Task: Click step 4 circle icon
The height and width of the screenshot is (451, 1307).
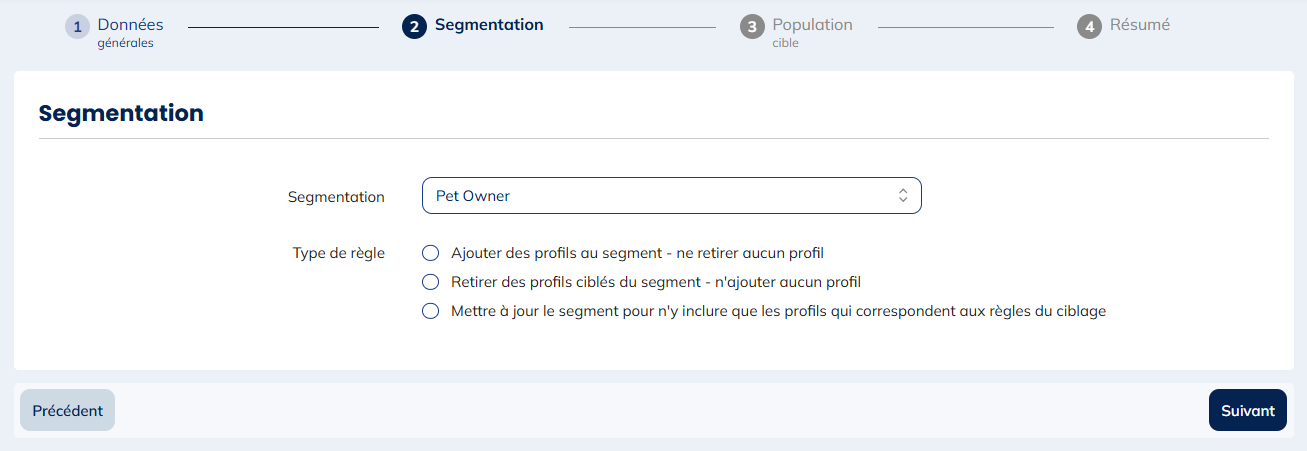Action: point(1089,27)
